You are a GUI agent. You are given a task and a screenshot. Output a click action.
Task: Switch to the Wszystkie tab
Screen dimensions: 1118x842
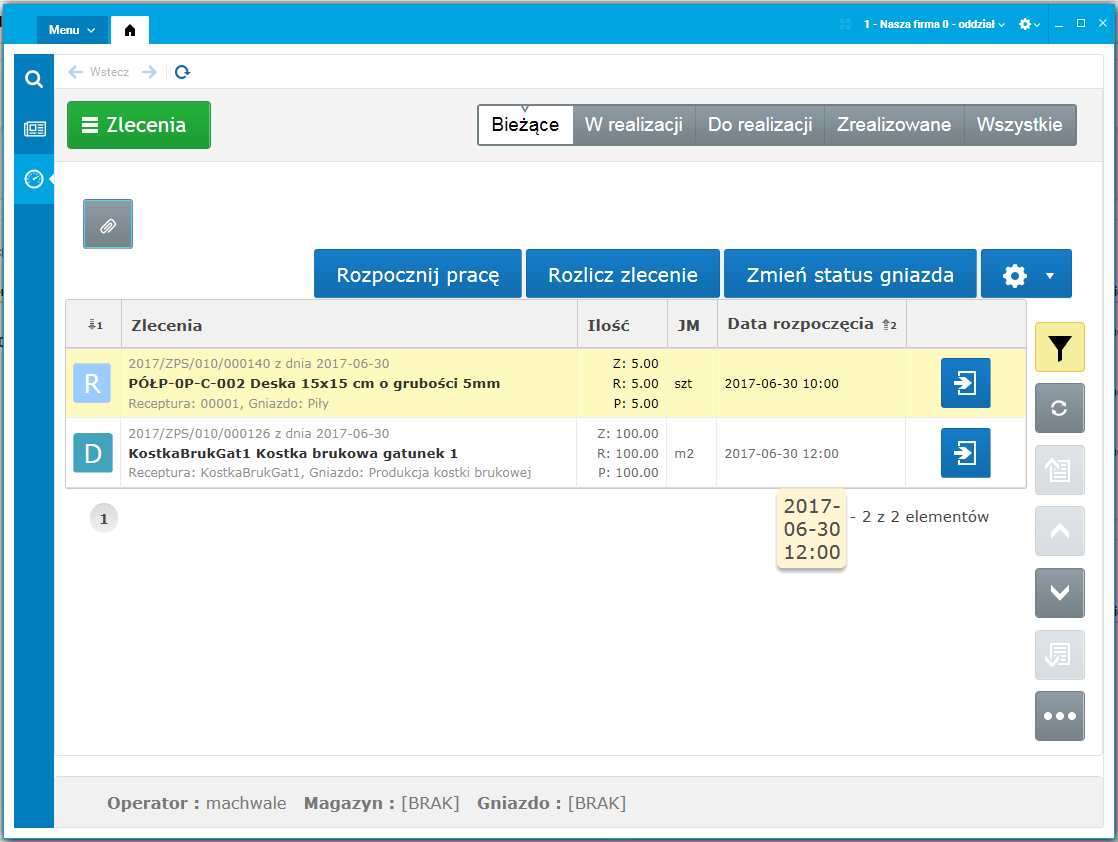pyautogui.click(x=1020, y=125)
